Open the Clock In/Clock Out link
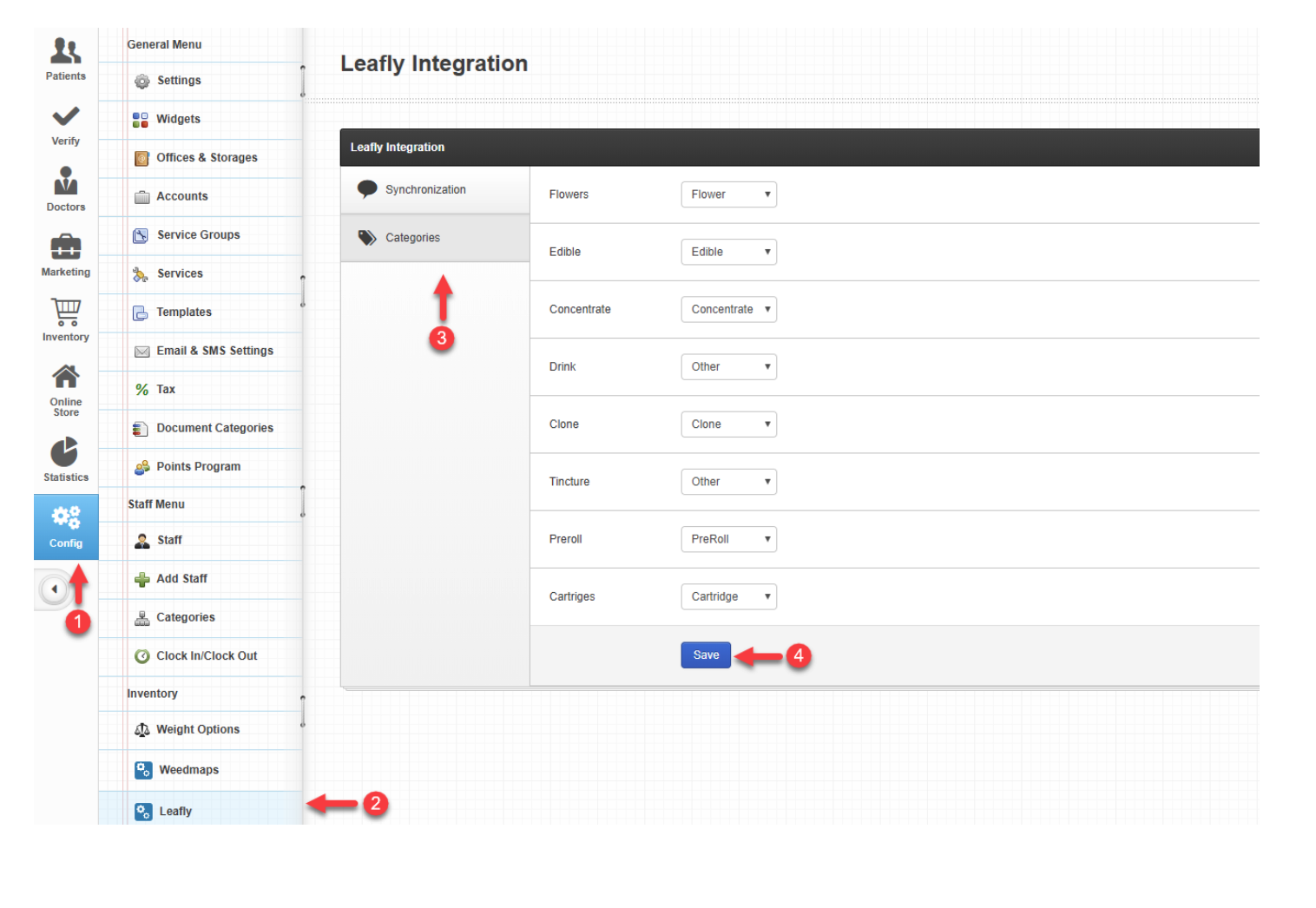This screenshot has height=908, width=1316. point(207,655)
